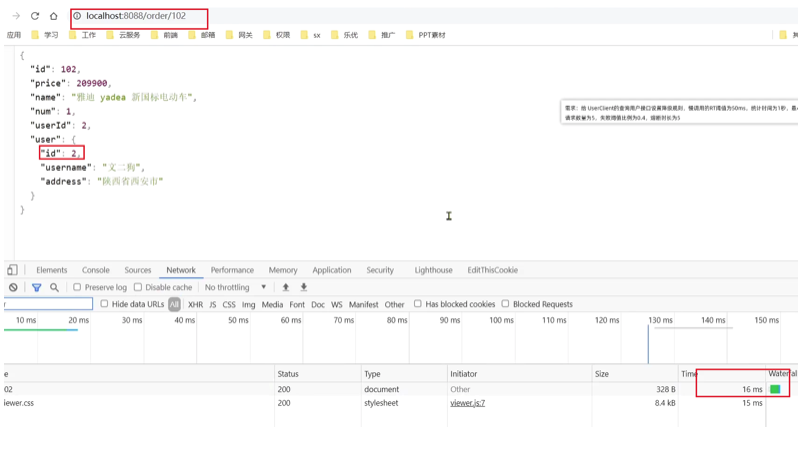Image resolution: width=804 pixels, height=466 pixels.
Task: Sort requests by the Type column header
Action: [404, 374]
